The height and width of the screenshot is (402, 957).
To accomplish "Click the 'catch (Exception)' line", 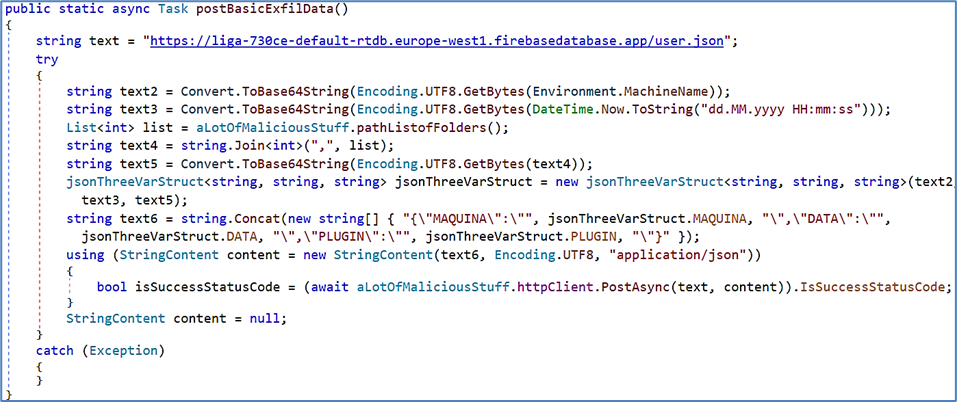I will click(101, 350).
